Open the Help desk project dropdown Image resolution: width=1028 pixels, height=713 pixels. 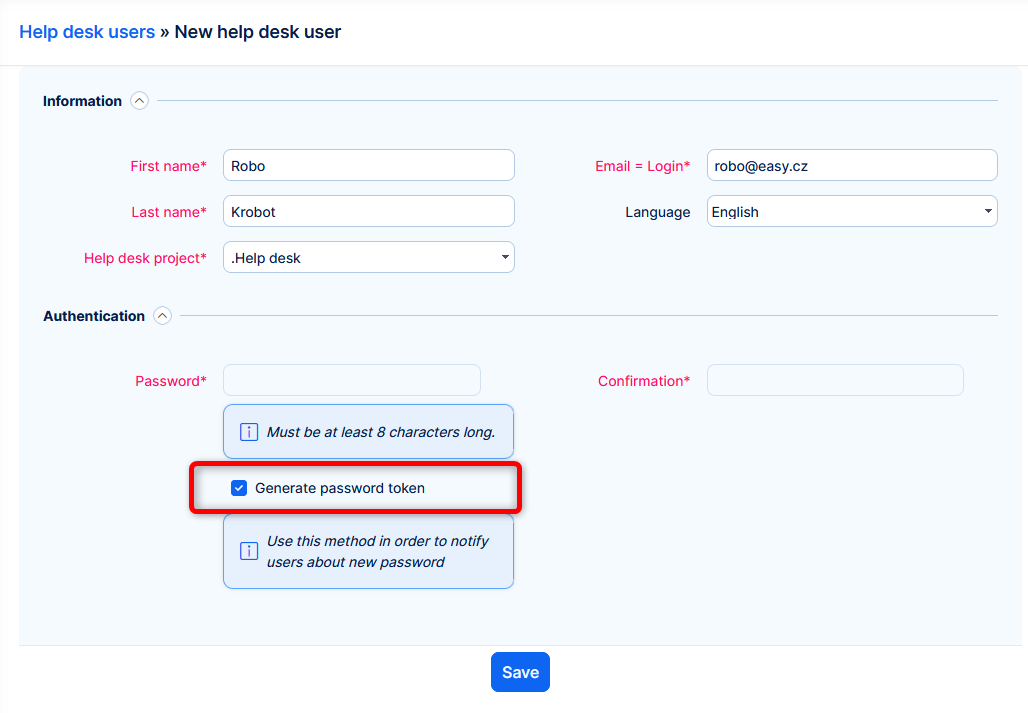(x=368, y=258)
